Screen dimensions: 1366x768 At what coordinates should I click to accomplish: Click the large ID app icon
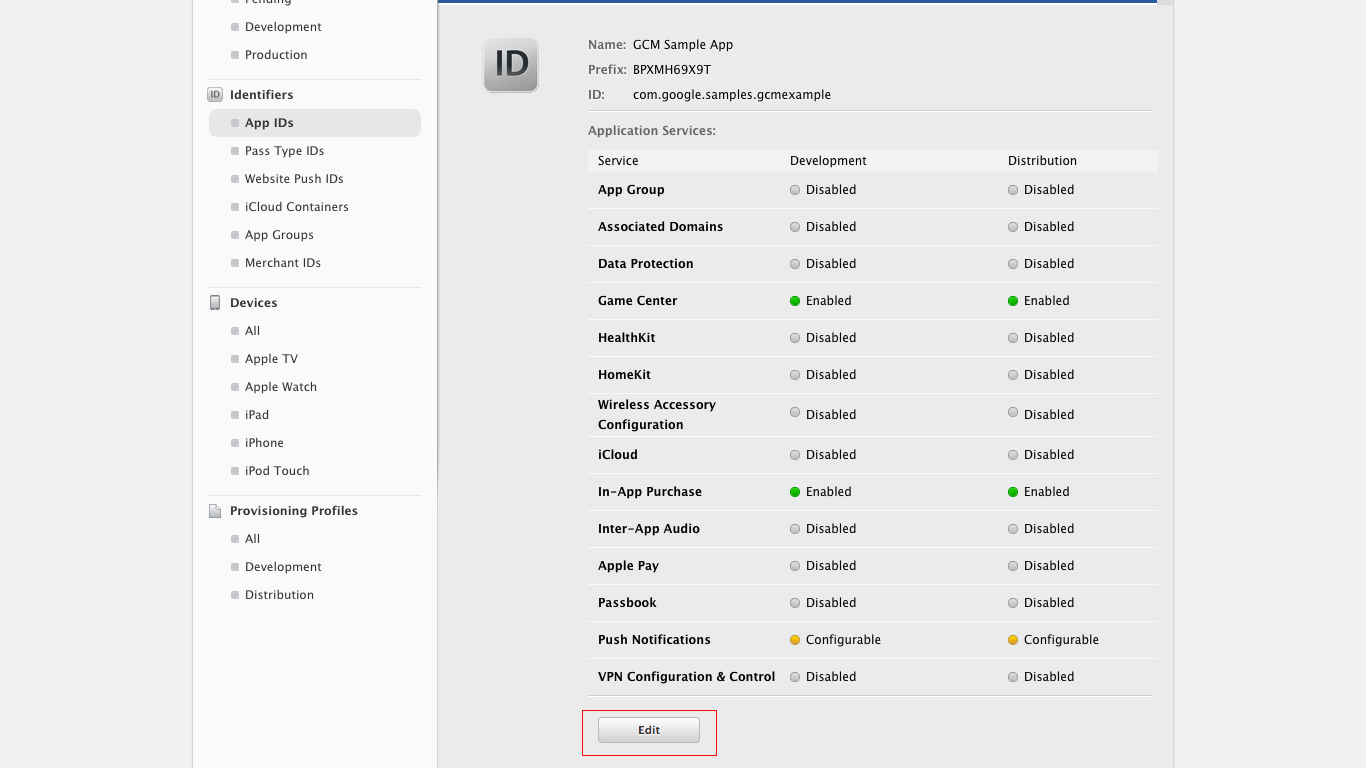511,65
